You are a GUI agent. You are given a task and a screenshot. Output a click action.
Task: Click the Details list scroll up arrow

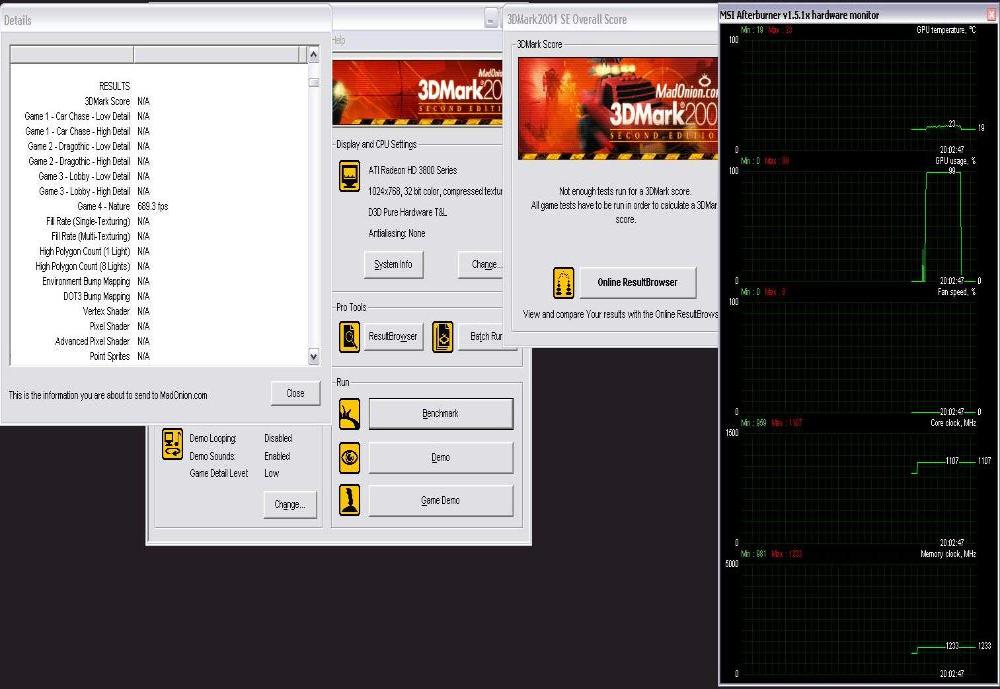pos(313,54)
